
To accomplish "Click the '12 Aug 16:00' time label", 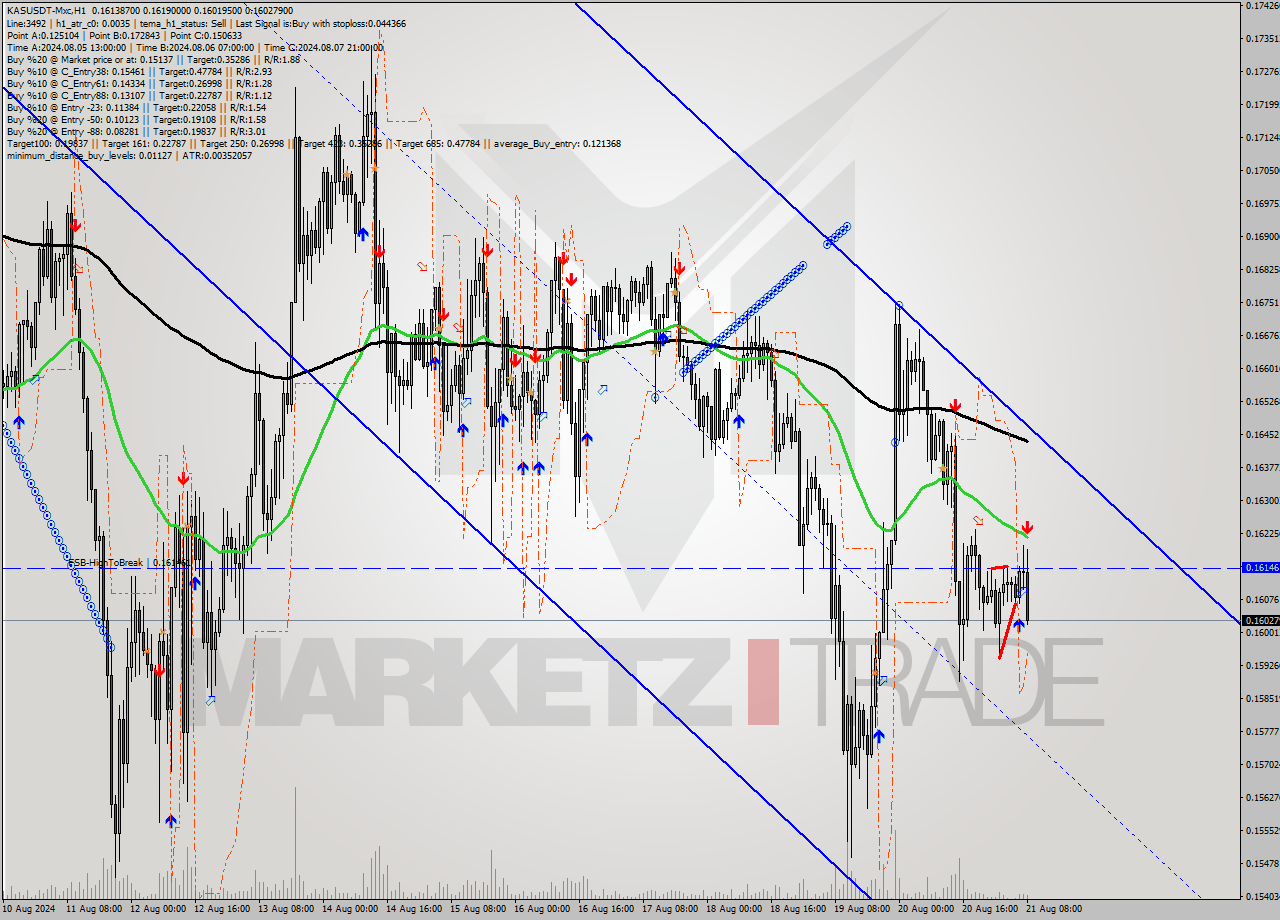I will click(222, 909).
